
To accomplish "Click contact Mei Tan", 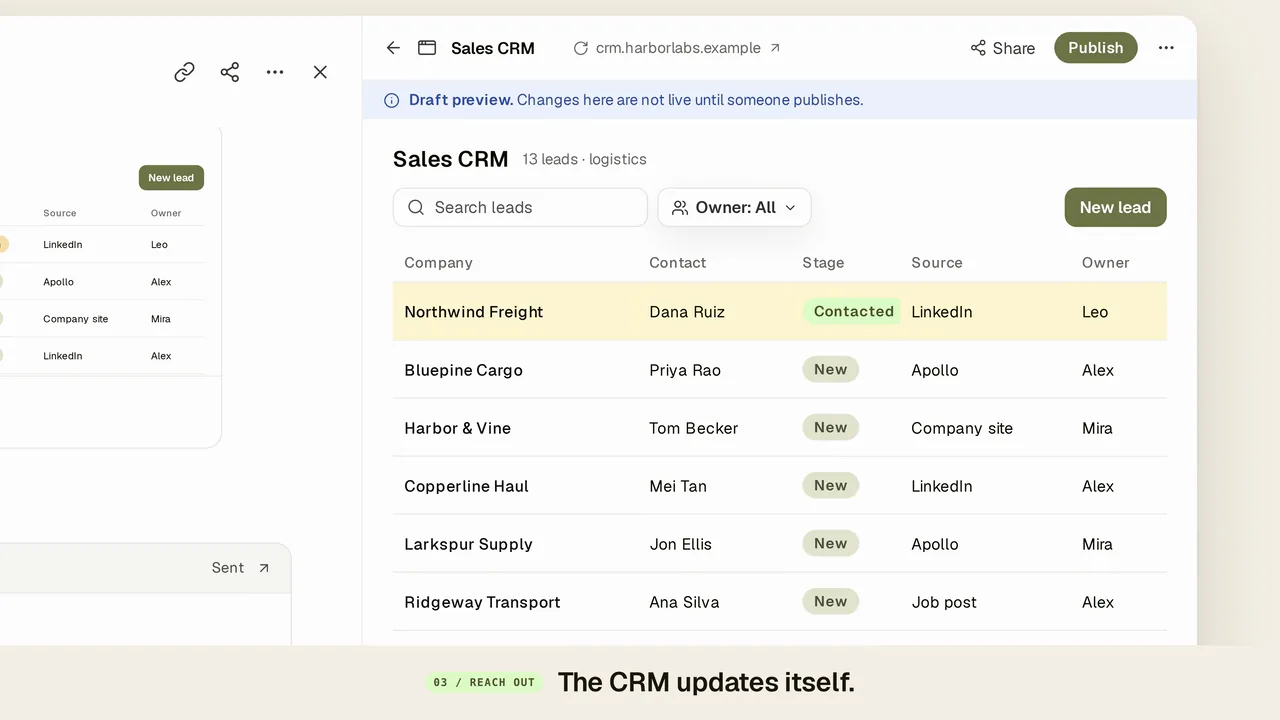I will click(x=678, y=486).
